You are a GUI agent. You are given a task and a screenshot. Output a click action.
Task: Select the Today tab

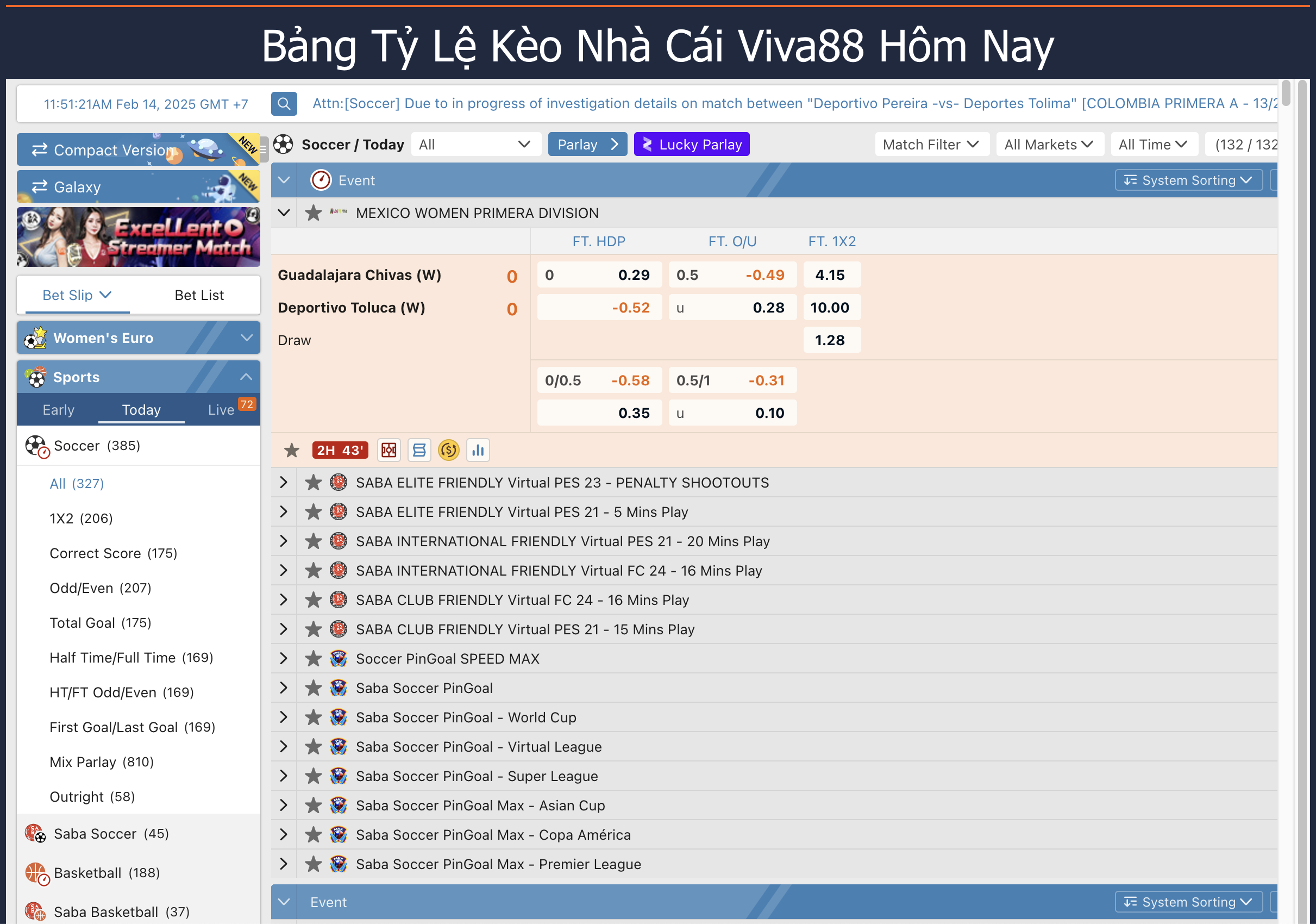(141, 410)
